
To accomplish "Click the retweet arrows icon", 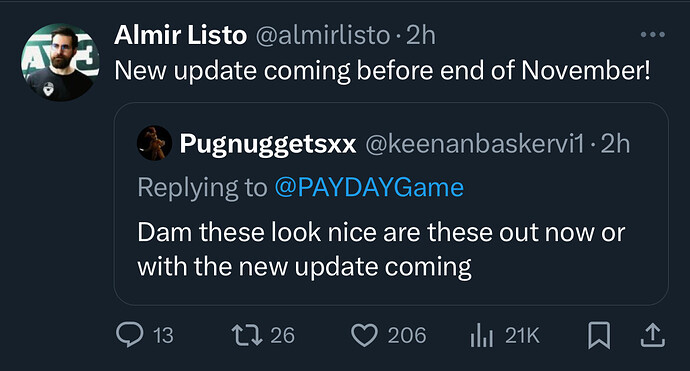I will pos(247,335).
